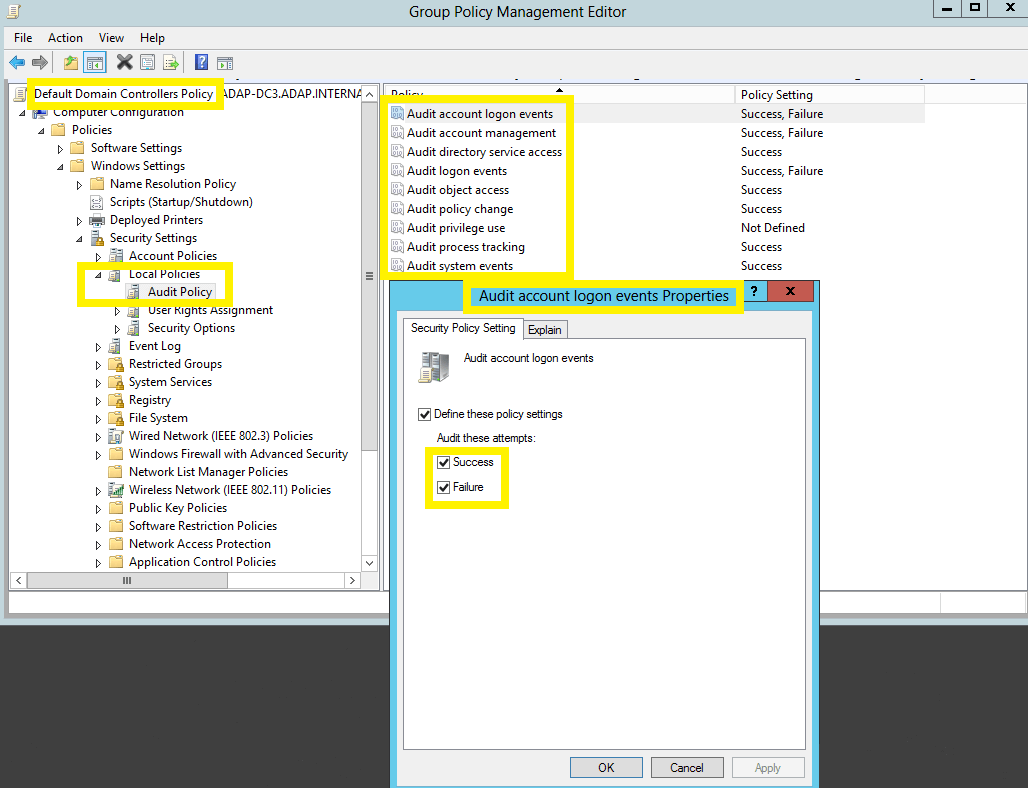Uncheck the Failure audit attempt checkbox
Image resolution: width=1028 pixels, height=788 pixels.
pyautogui.click(x=442, y=487)
